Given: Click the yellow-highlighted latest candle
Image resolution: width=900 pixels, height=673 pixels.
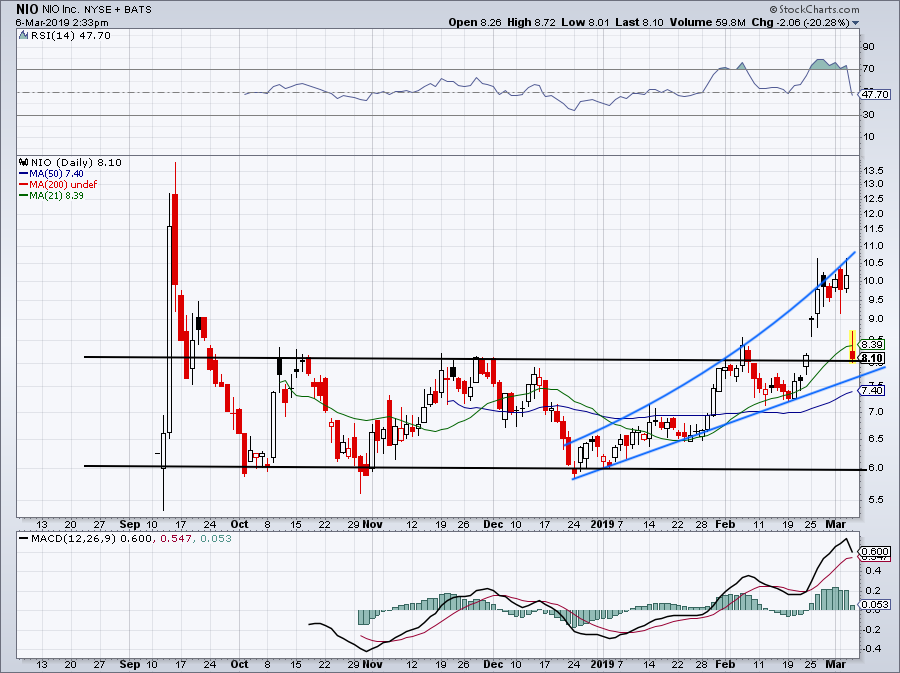Looking at the screenshot, I should (x=853, y=346).
